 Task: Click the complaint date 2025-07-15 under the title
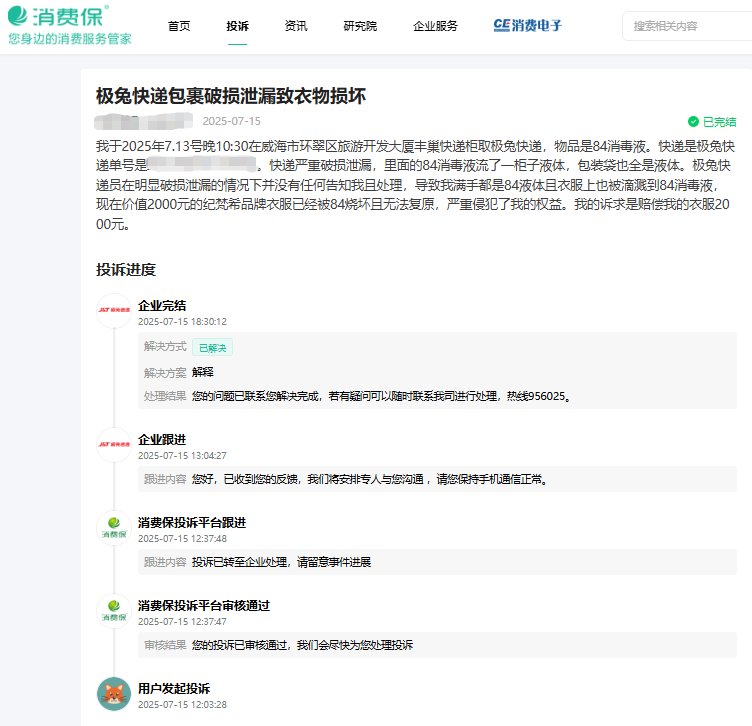pyautogui.click(x=232, y=121)
